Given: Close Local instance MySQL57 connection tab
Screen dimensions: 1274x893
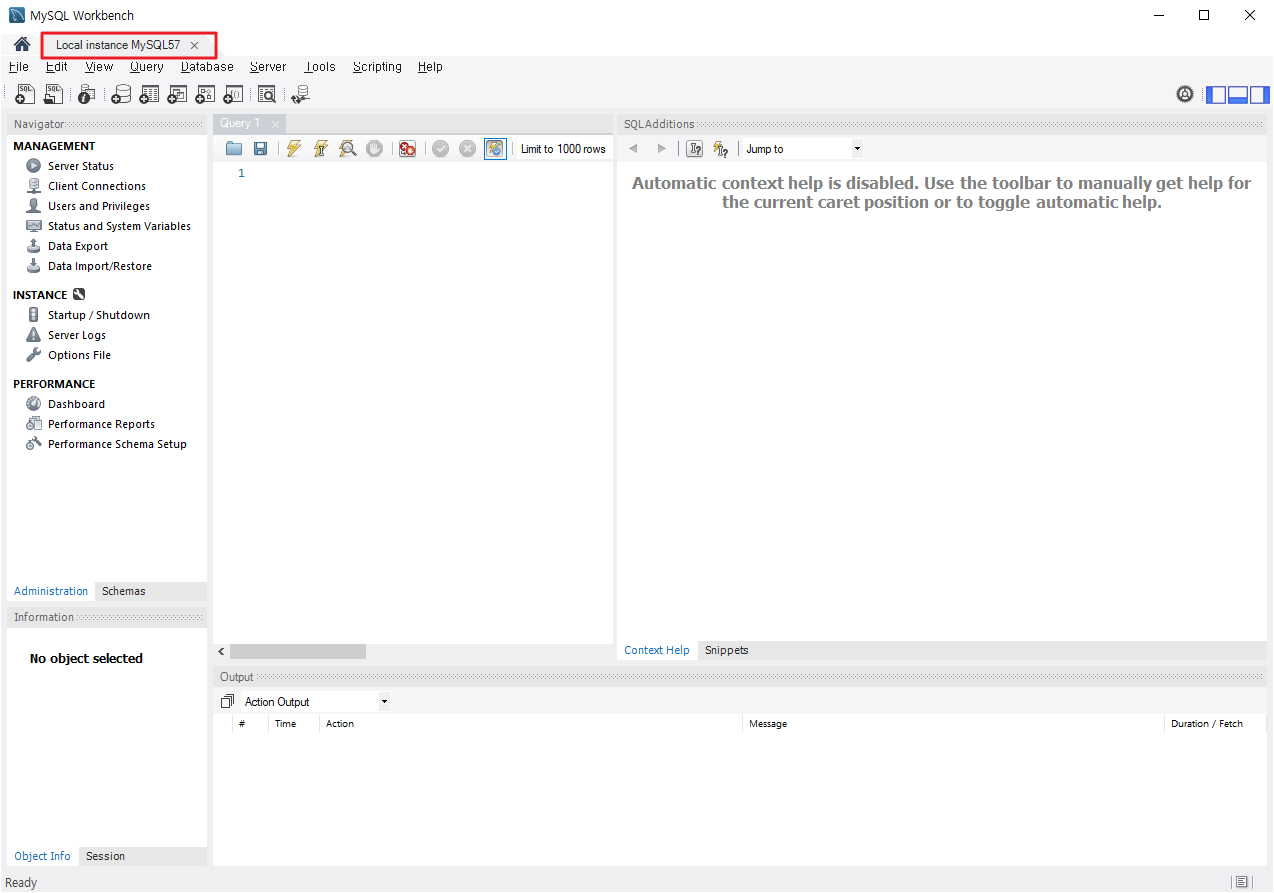Looking at the screenshot, I should click(195, 45).
